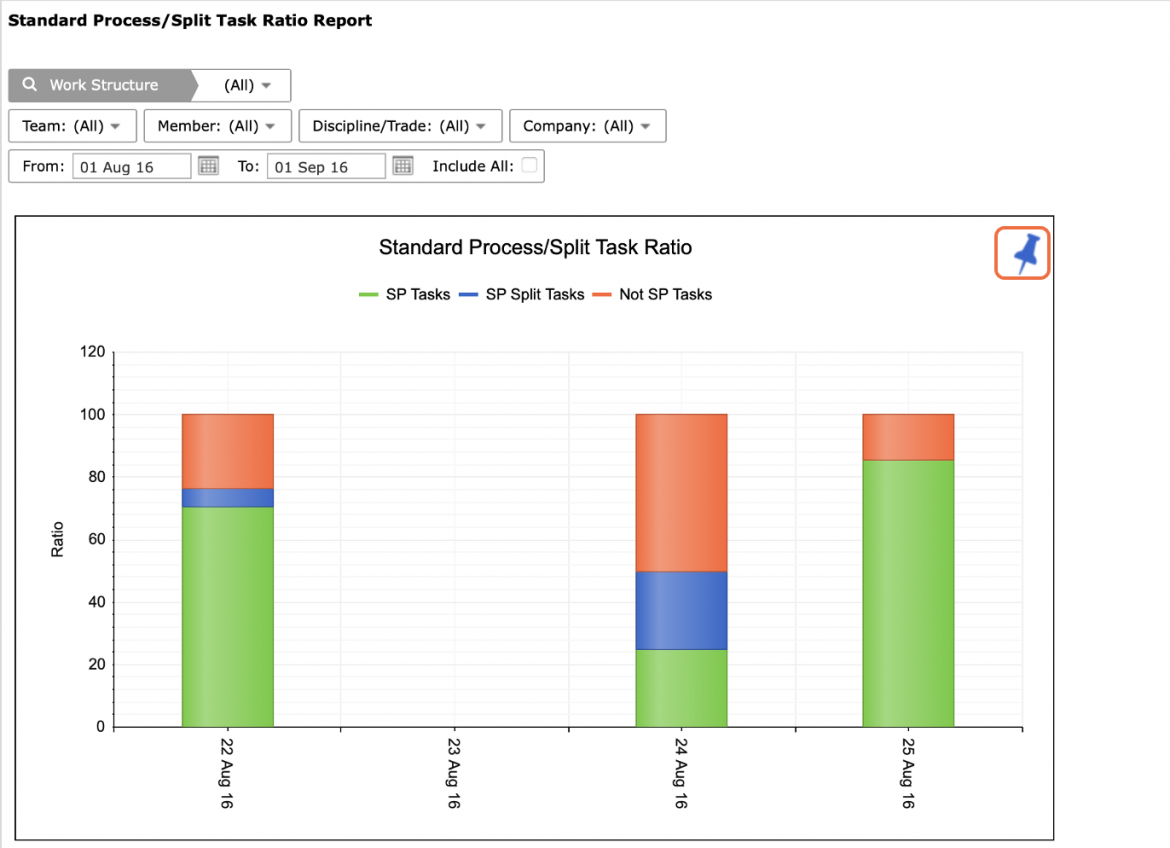Expand the Work Structure (All) dropdown
The image size is (1170, 848).
246,85
